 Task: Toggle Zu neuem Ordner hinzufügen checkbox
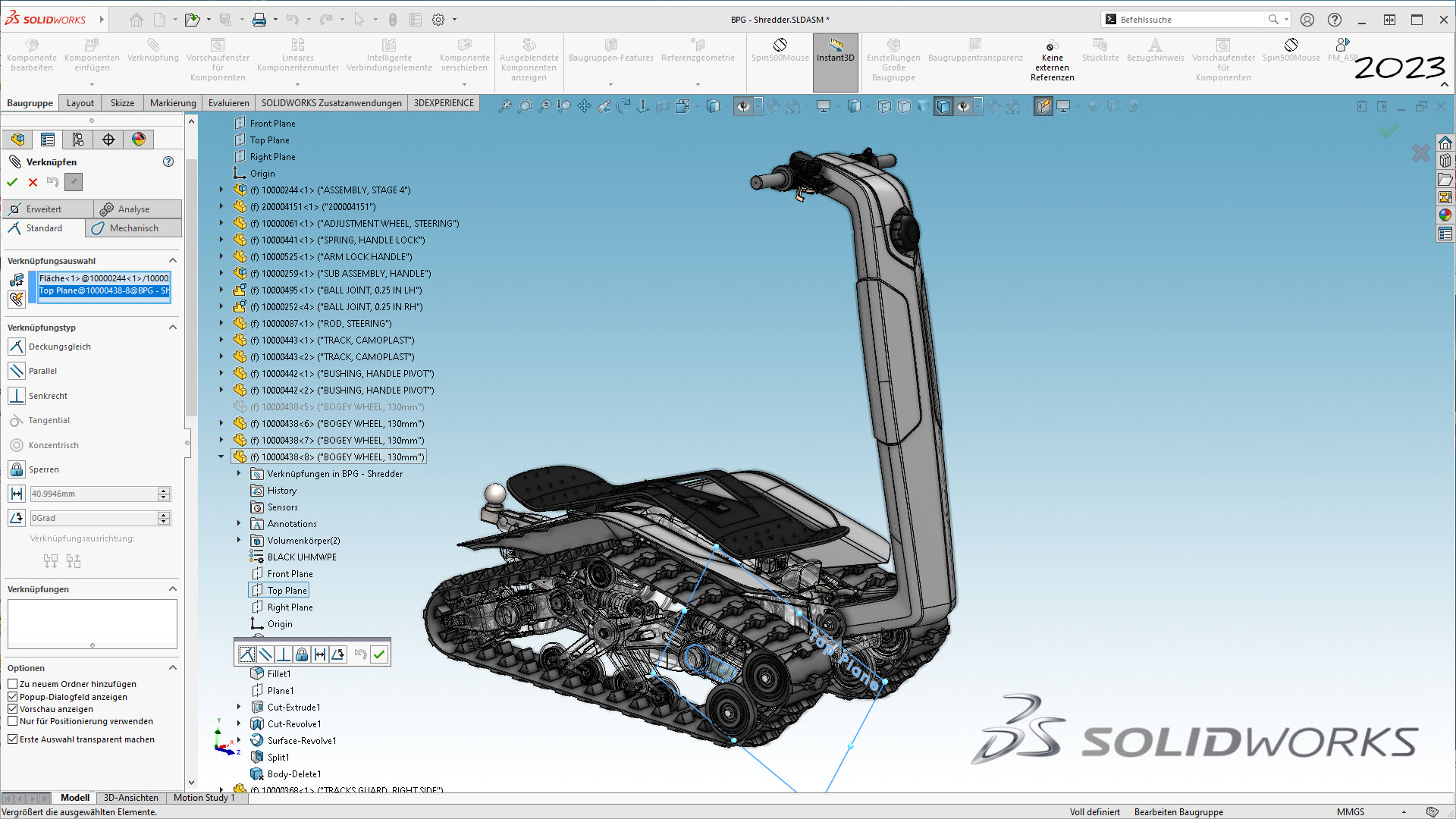(13, 684)
